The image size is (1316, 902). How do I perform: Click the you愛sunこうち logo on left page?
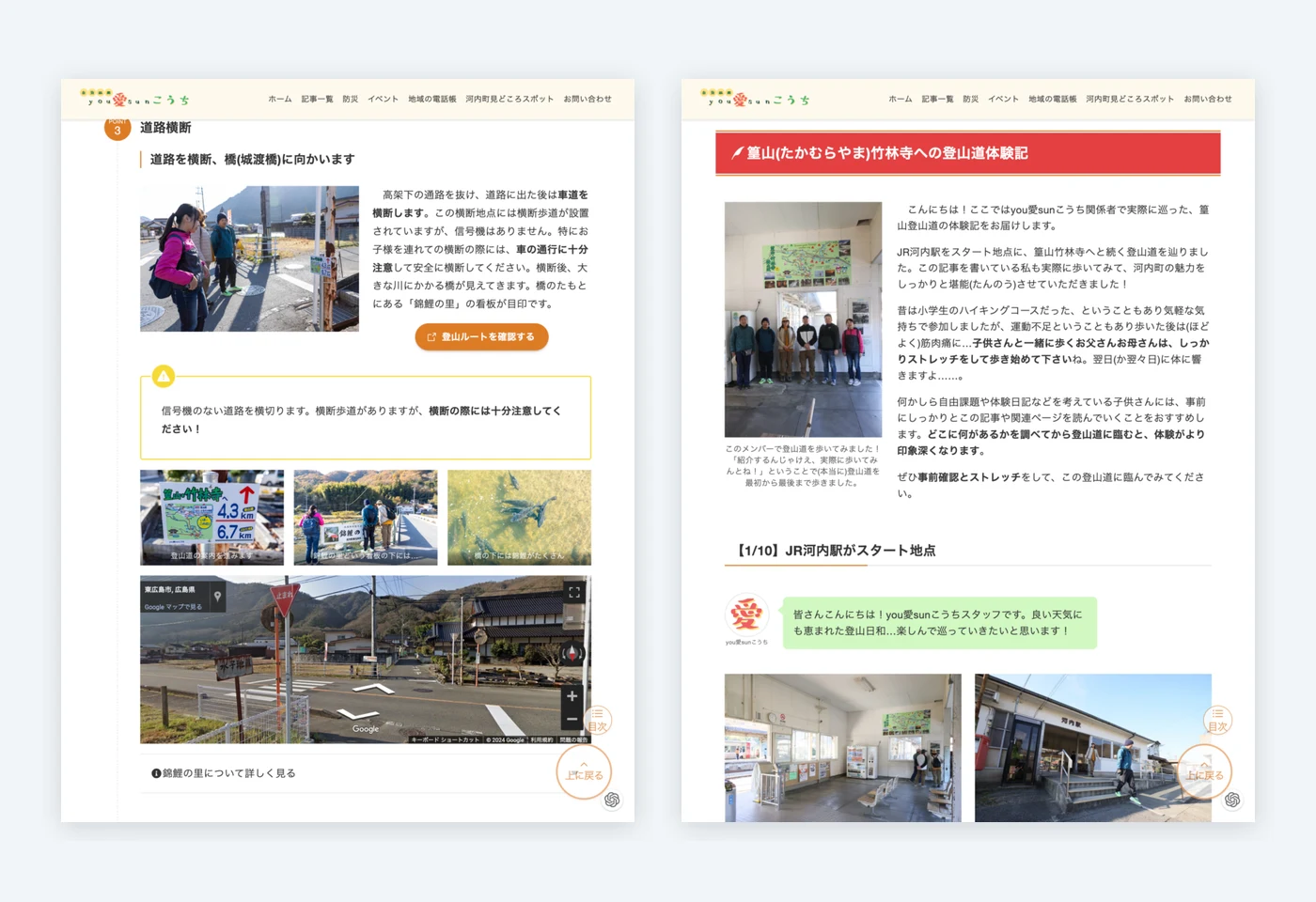pyautogui.click(x=135, y=98)
